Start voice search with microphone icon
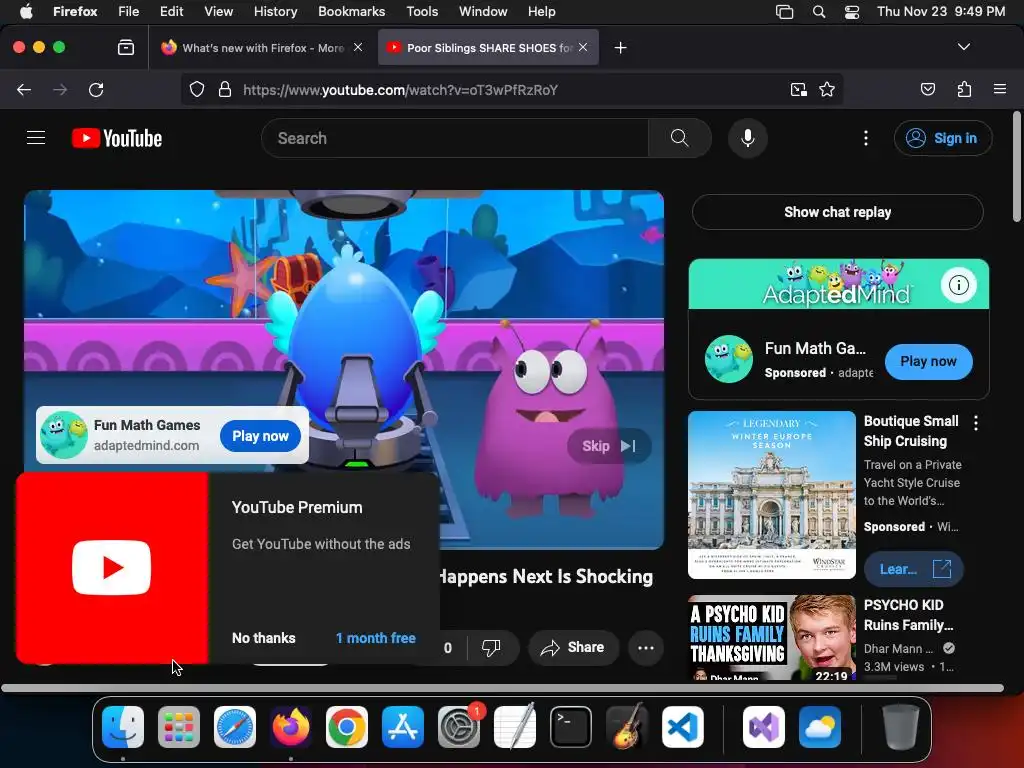Image resolution: width=1024 pixels, height=768 pixels. (x=748, y=138)
